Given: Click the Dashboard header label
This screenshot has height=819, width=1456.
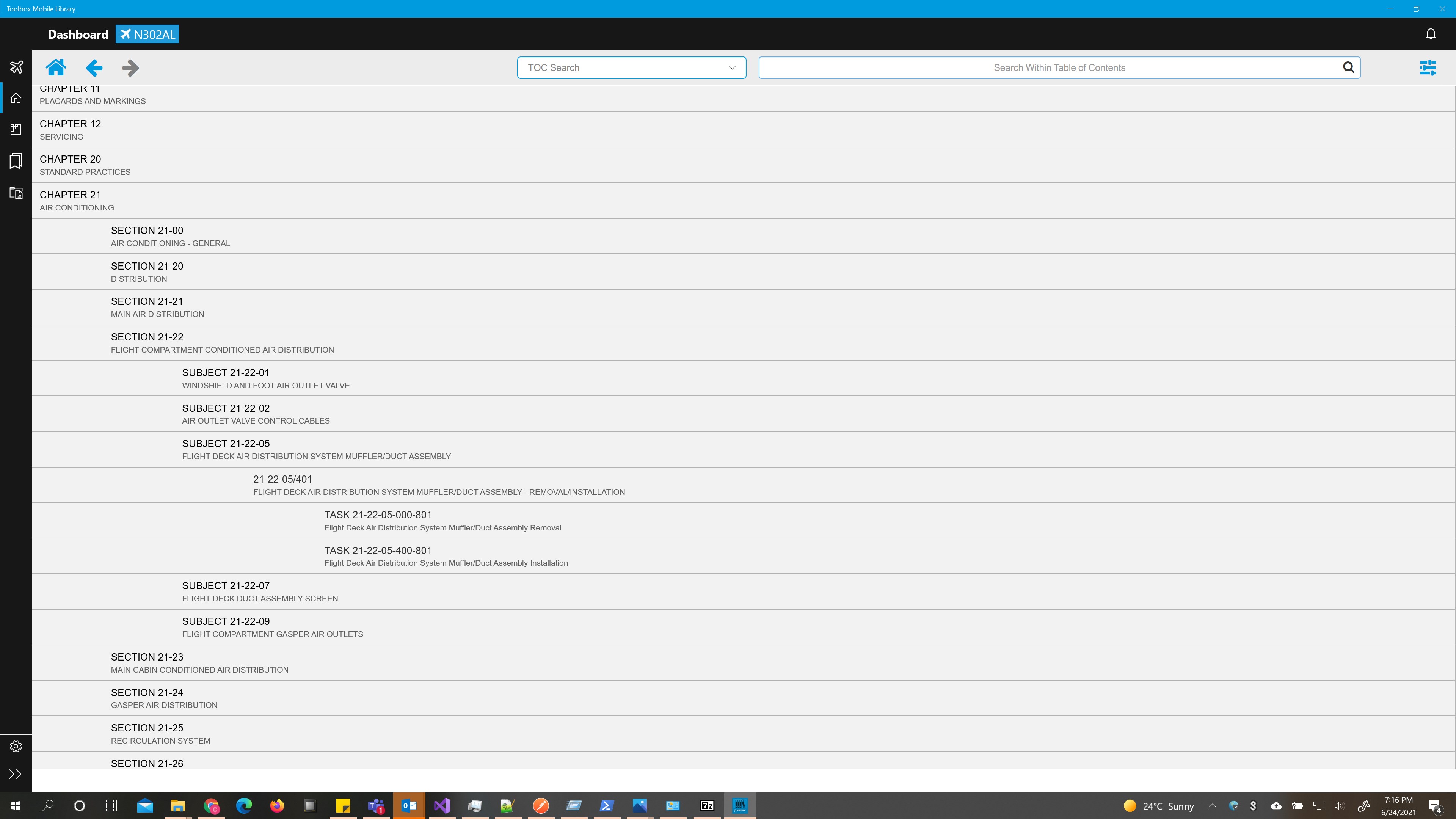Looking at the screenshot, I should [x=78, y=35].
